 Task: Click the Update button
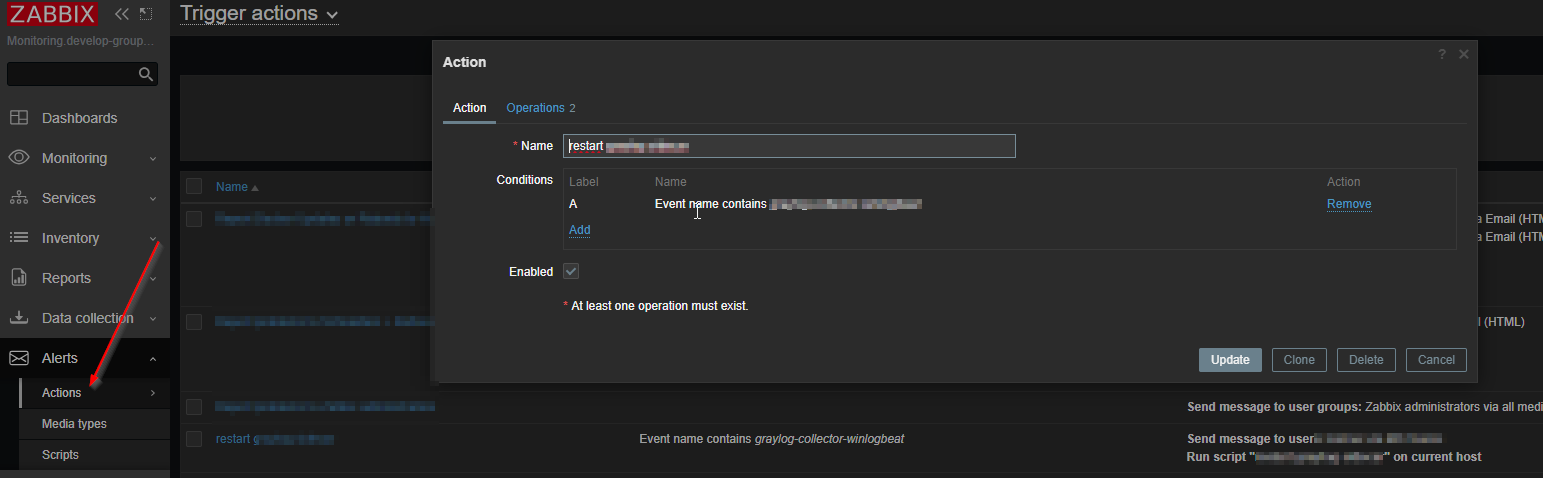(x=1230, y=360)
